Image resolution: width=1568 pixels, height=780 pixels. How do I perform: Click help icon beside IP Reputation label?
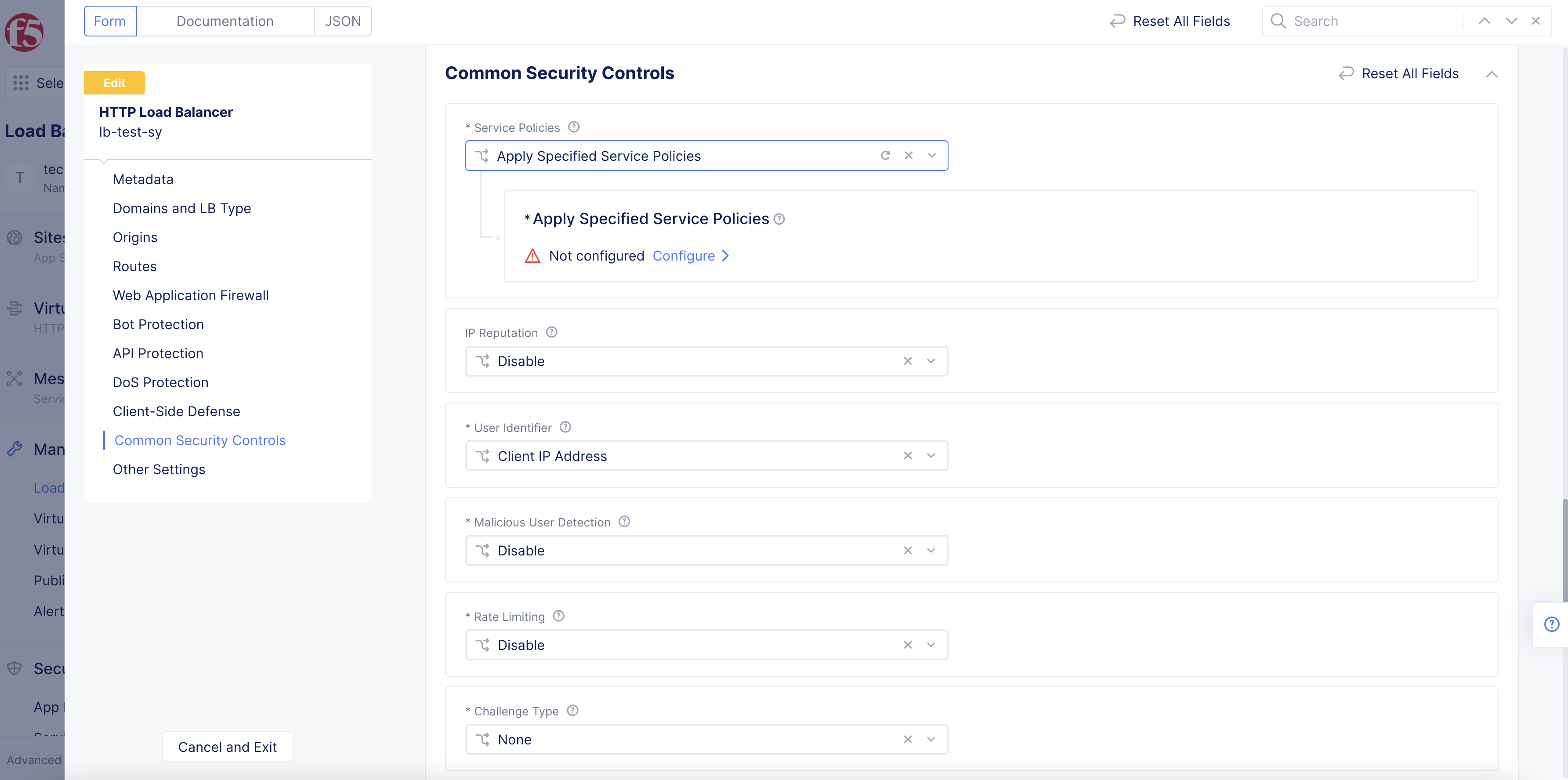pyautogui.click(x=551, y=333)
